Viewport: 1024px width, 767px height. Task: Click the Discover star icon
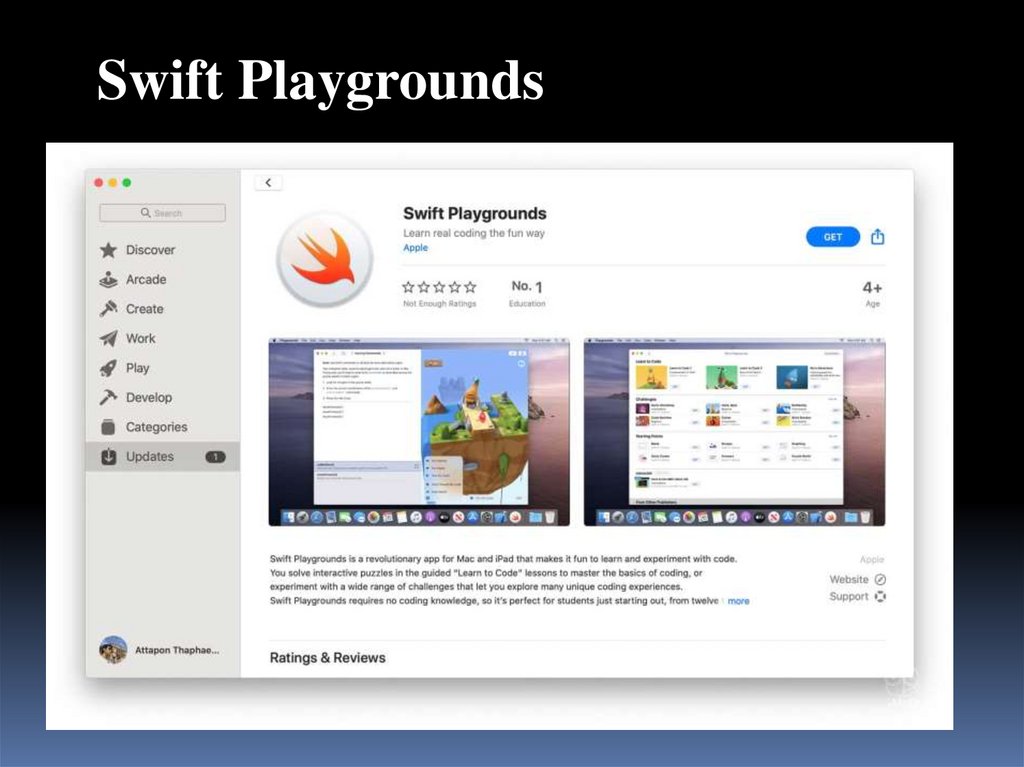[108, 250]
